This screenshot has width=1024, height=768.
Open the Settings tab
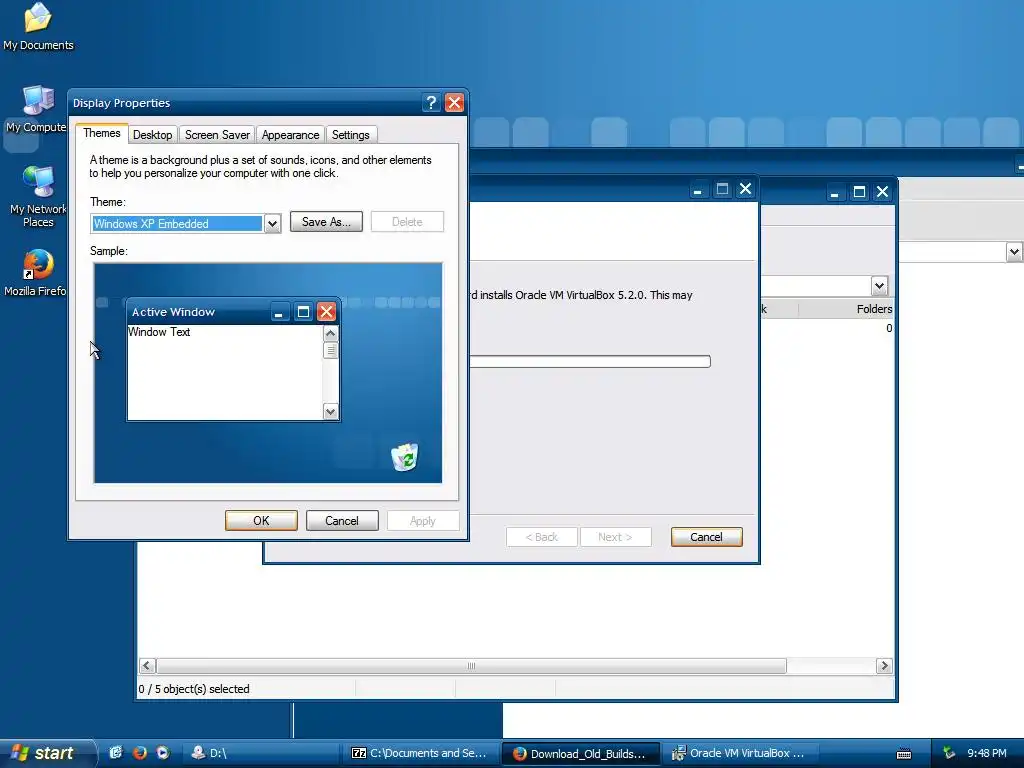click(x=351, y=135)
